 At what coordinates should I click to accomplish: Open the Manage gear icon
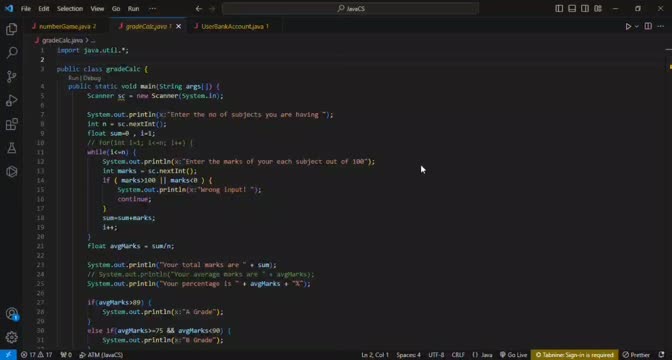click(x=12, y=337)
